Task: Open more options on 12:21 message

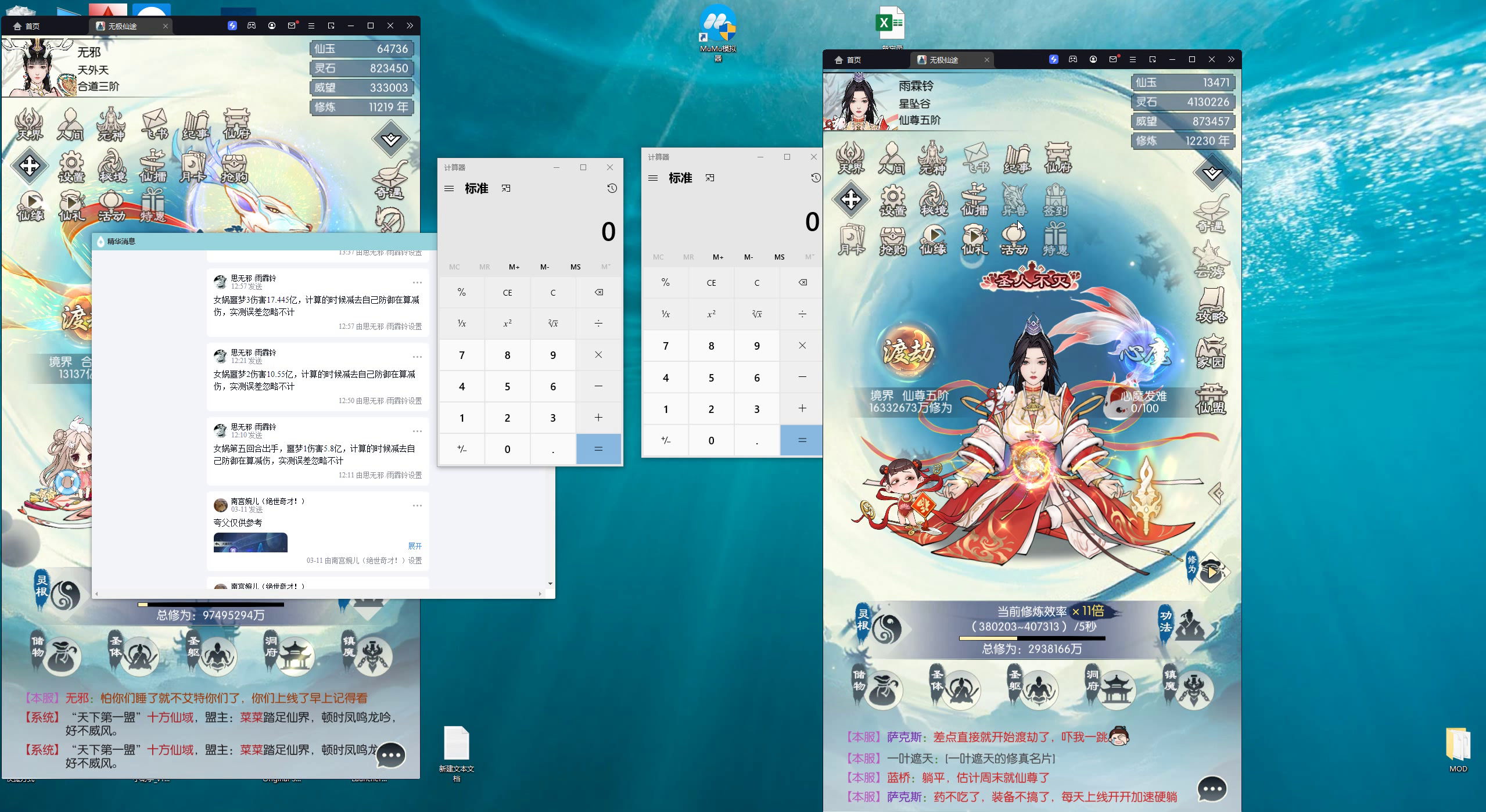Action: (417, 357)
